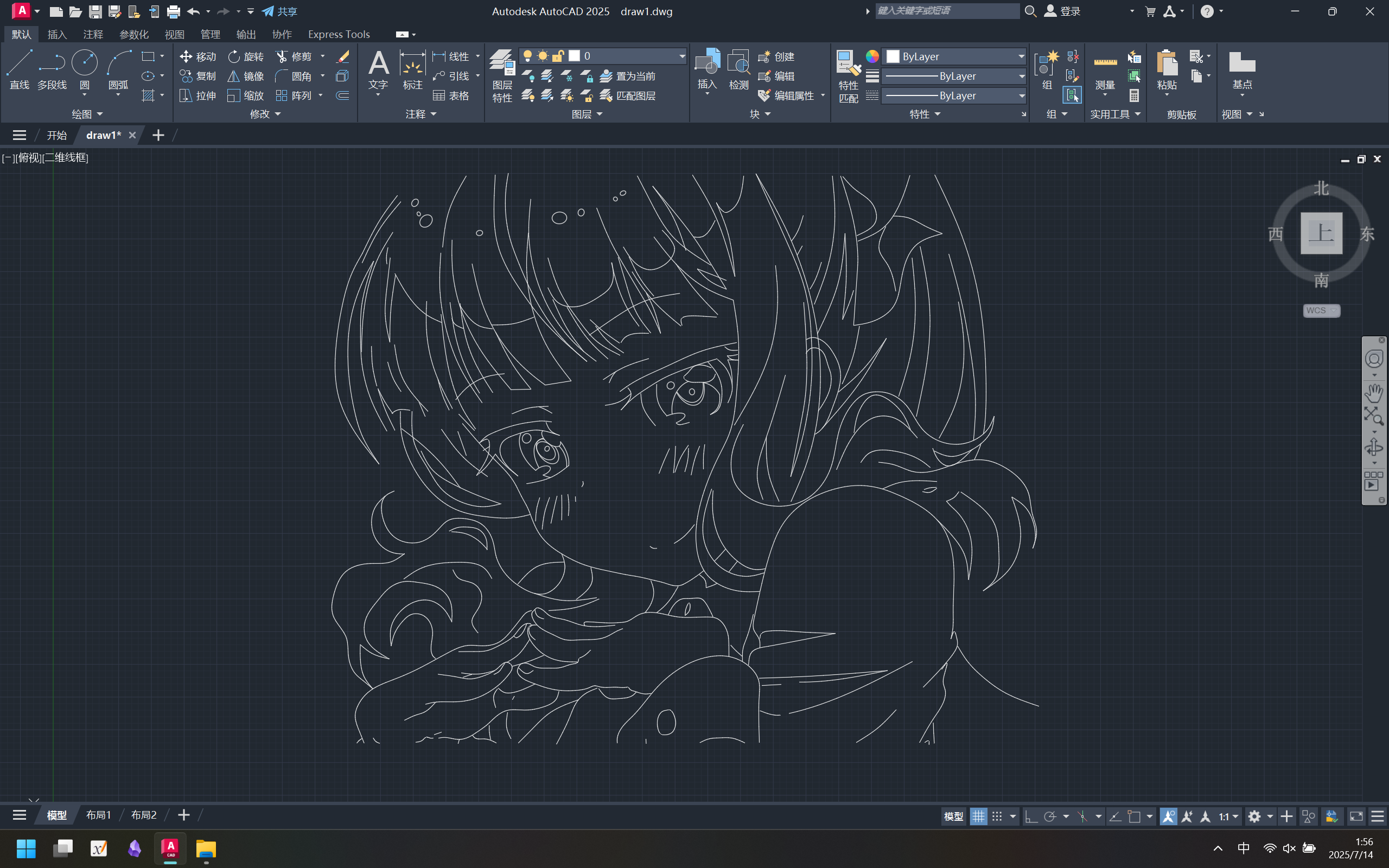The width and height of the screenshot is (1389, 868).
Task: Activate the Pan hand tool in navigation bar
Action: (x=1373, y=393)
